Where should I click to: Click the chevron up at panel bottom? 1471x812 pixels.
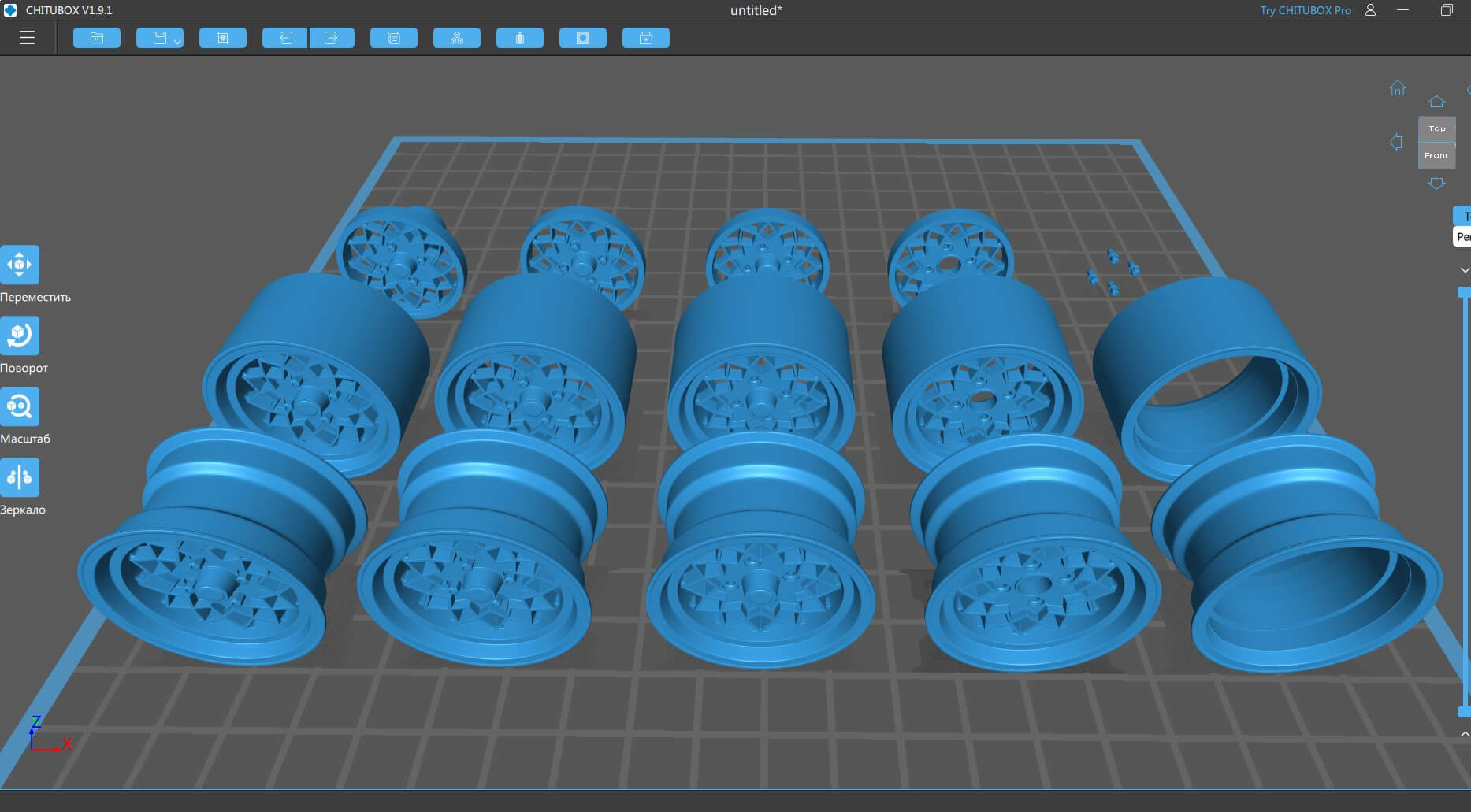tap(1465, 734)
